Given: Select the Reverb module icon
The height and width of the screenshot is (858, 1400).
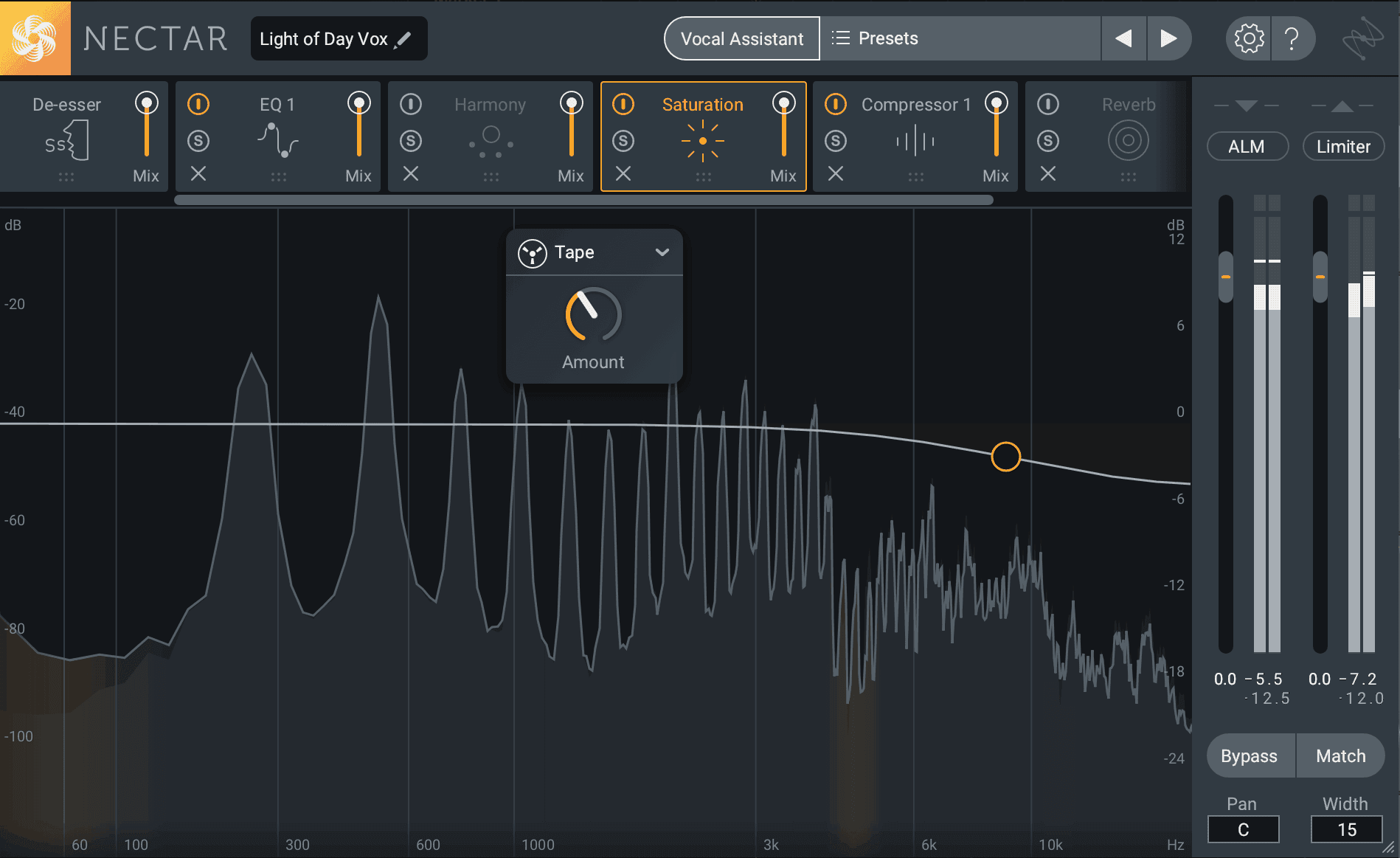Looking at the screenshot, I should [x=1128, y=140].
